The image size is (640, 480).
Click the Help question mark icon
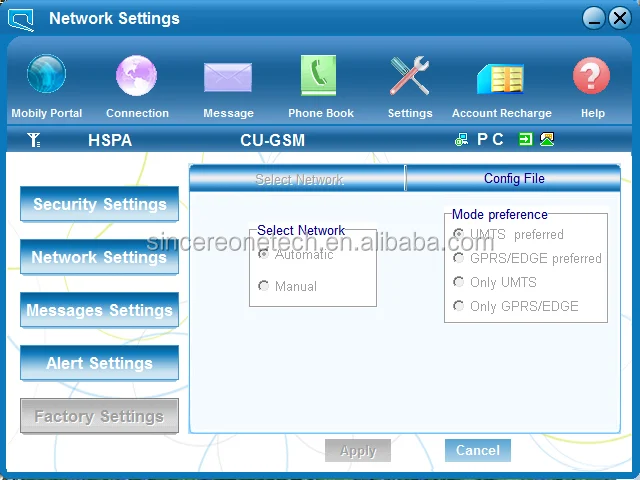click(591, 76)
